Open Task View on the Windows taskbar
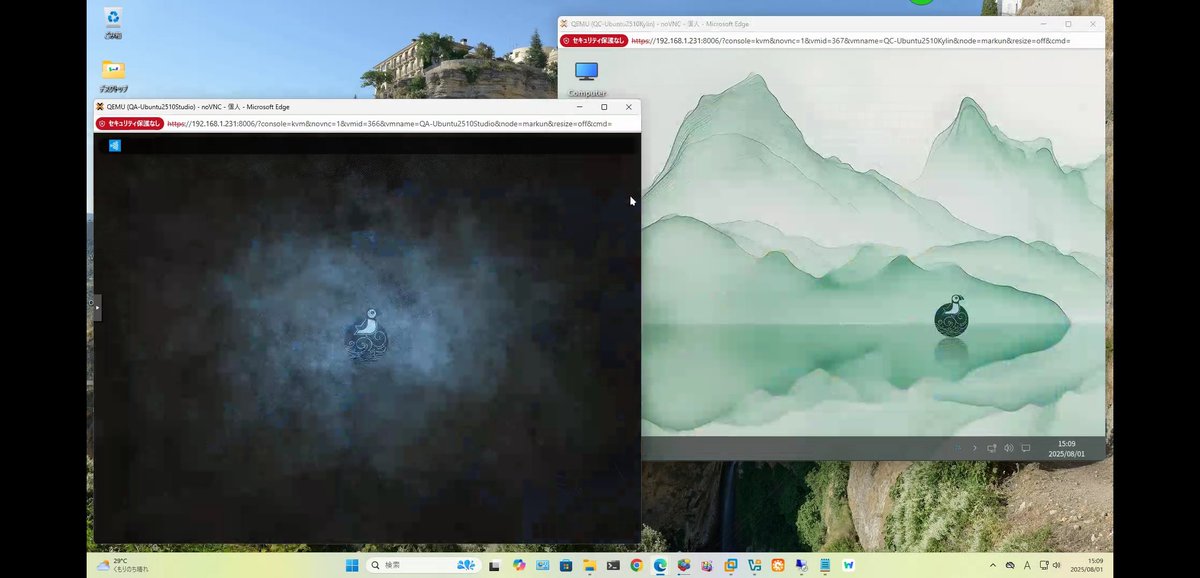1200x578 pixels. tap(494, 565)
